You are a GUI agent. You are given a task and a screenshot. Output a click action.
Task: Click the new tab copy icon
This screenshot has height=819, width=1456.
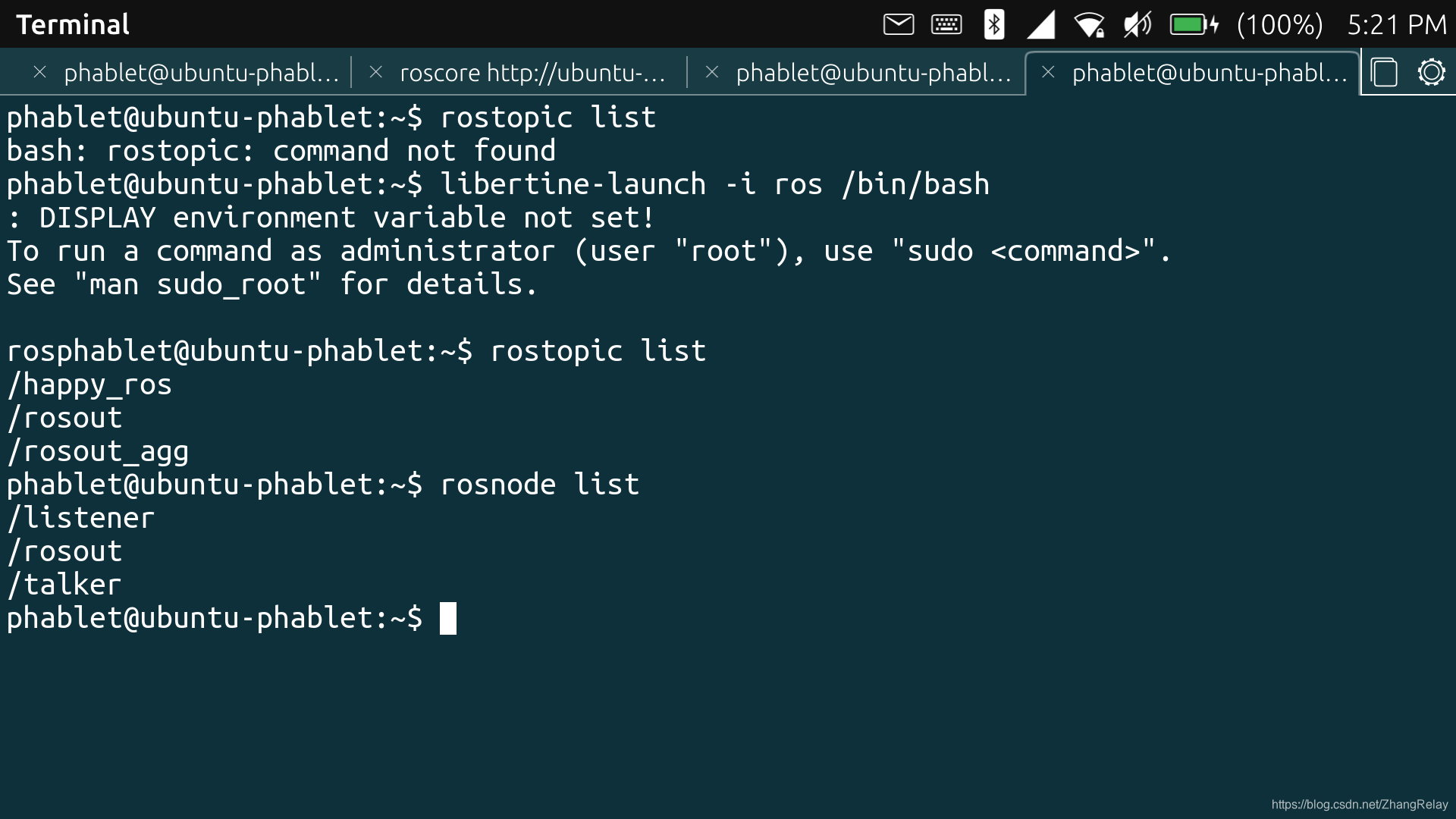coord(1385,71)
